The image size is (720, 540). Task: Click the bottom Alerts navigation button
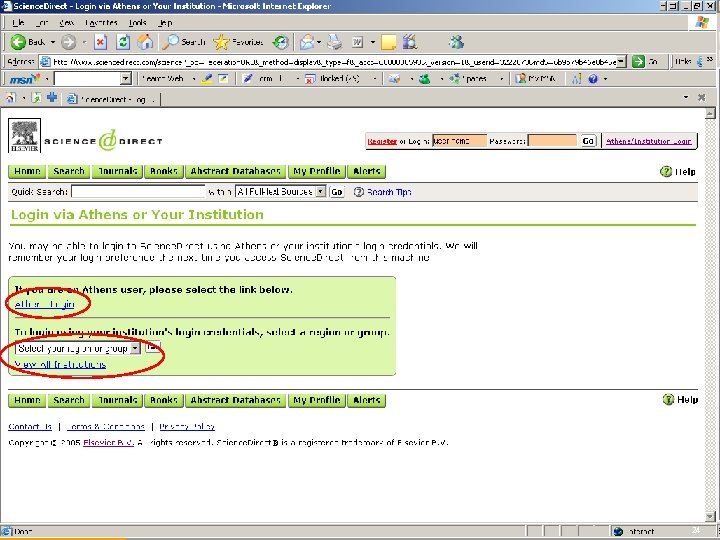click(366, 400)
